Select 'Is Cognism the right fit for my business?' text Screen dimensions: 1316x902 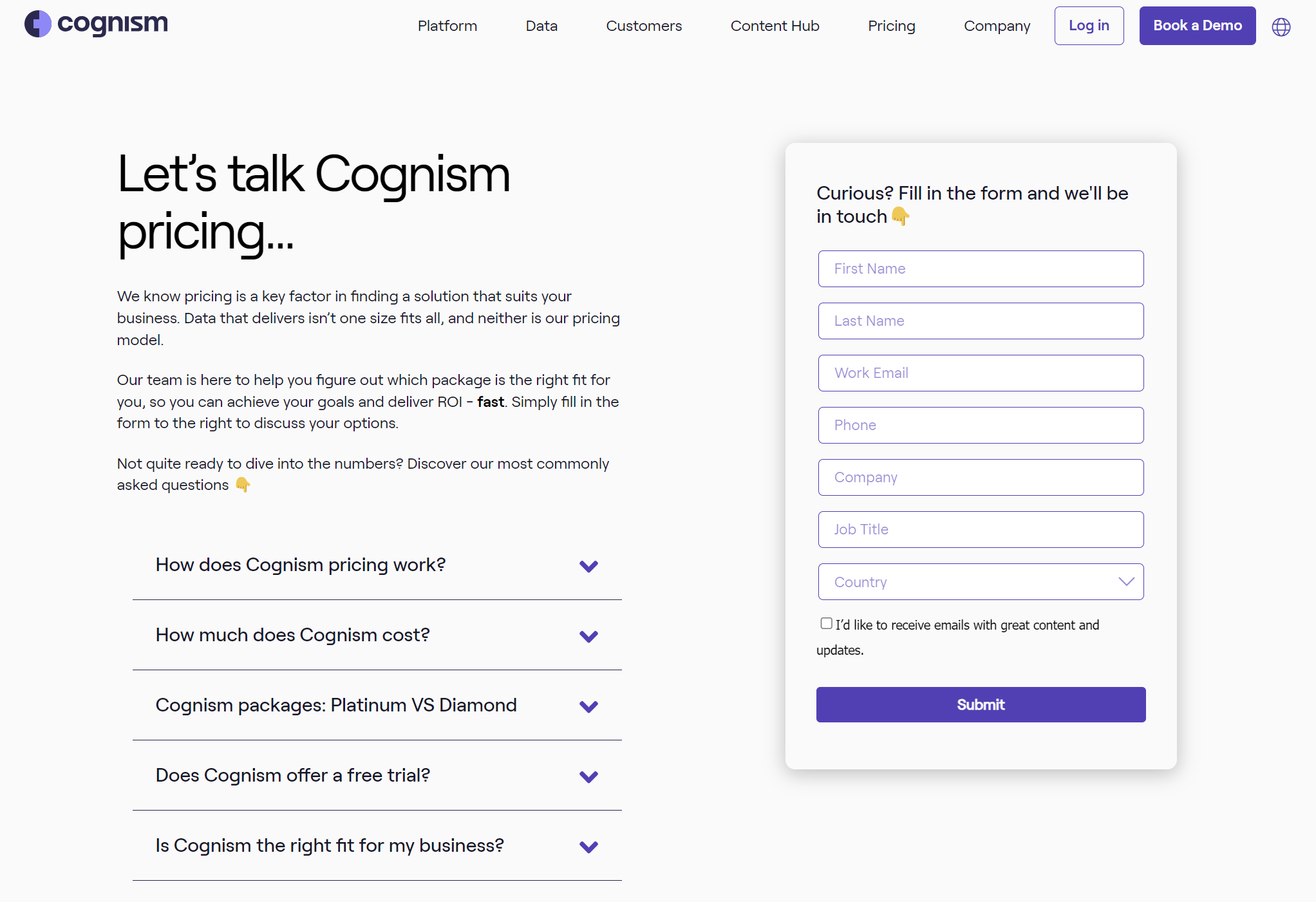pyautogui.click(x=330, y=846)
